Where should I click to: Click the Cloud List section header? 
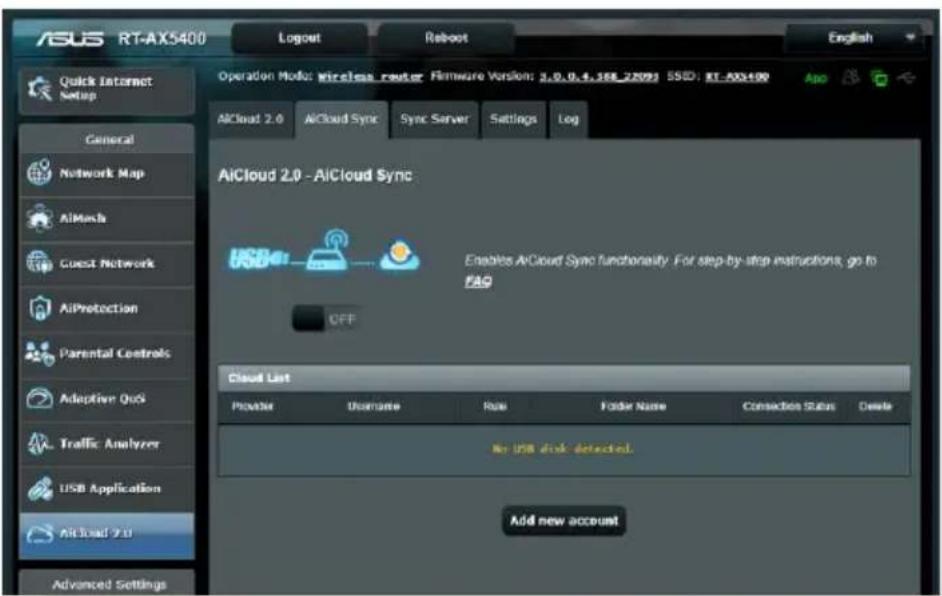[x=564, y=378]
